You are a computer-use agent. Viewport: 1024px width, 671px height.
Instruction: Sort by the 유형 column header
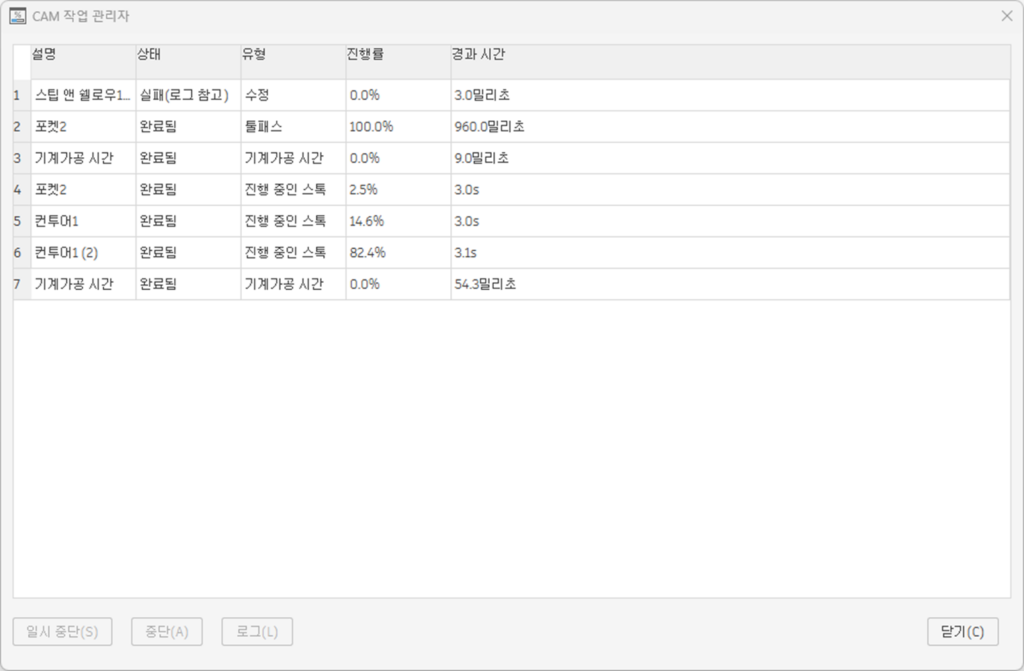pyautogui.click(x=293, y=62)
